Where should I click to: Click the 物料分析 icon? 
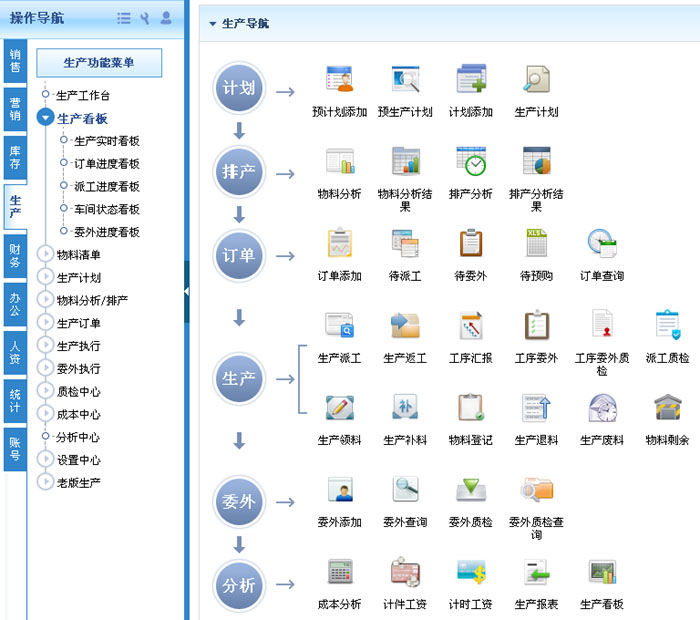coord(339,160)
